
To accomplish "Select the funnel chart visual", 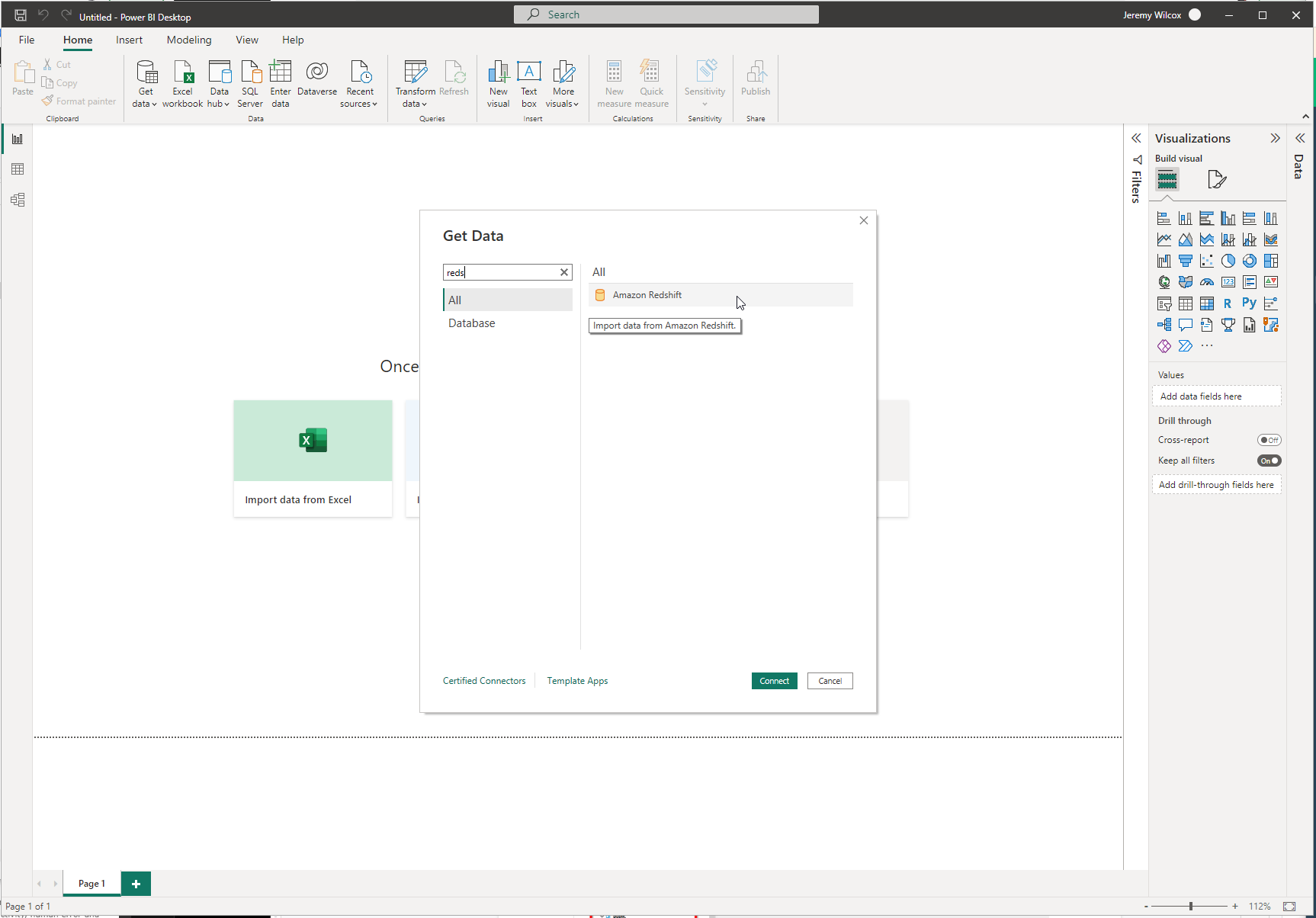I will 1186,261.
